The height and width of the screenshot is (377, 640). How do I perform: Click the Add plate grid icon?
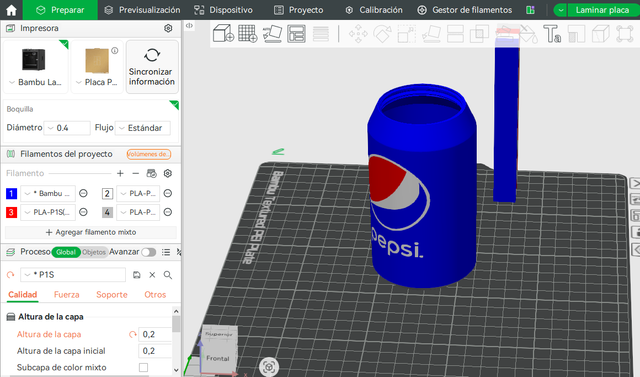[248, 33]
